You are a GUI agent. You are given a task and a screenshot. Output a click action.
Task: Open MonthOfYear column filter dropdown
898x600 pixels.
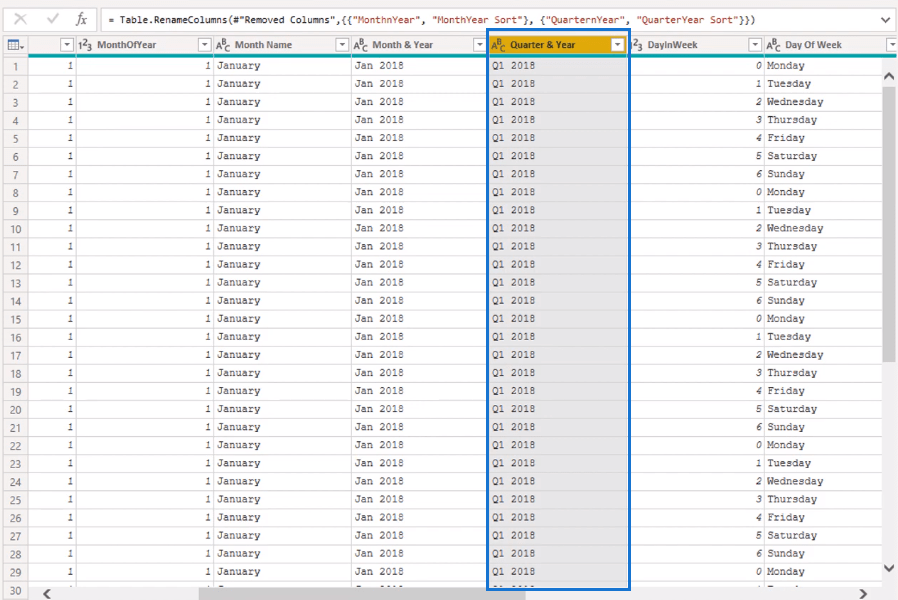tap(204, 45)
